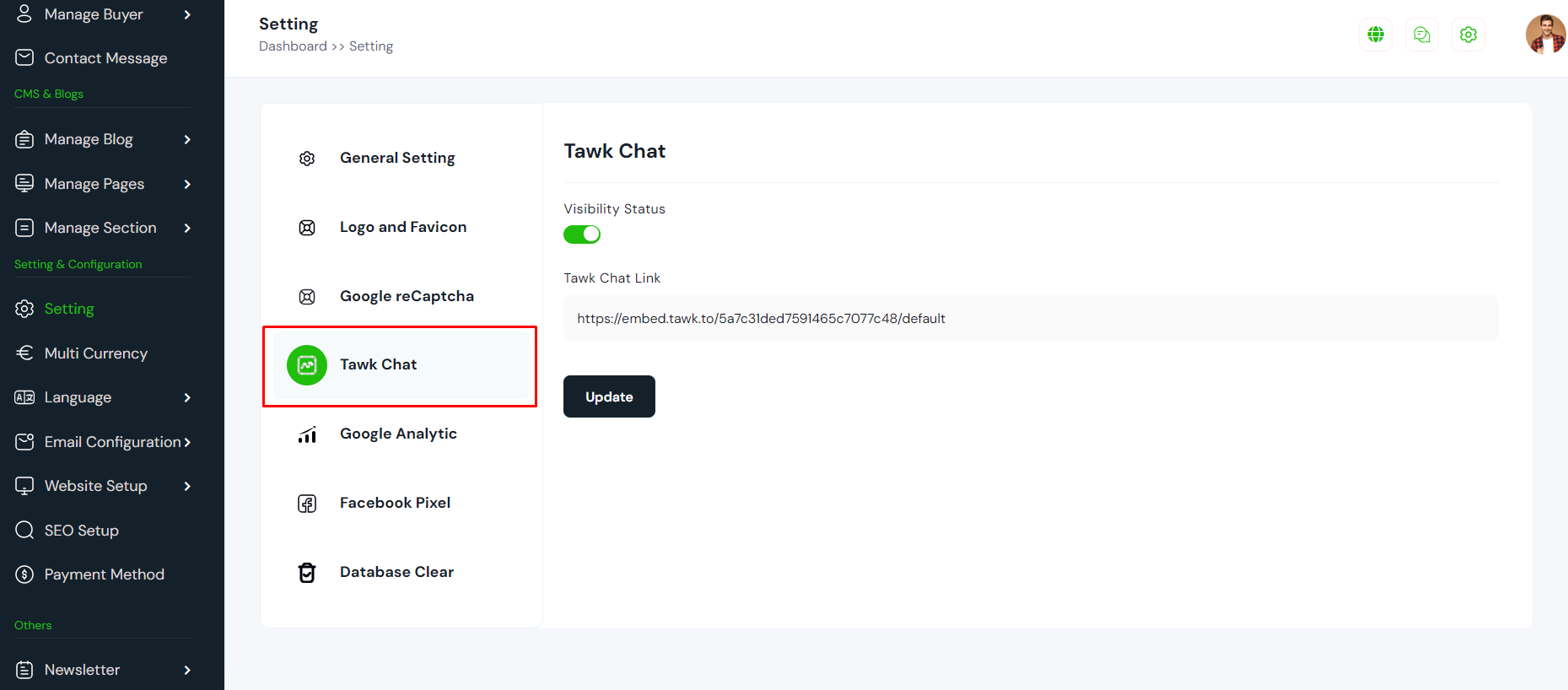The image size is (1568, 690).
Task: Go to Dashboard via breadcrumb link
Action: click(x=293, y=46)
